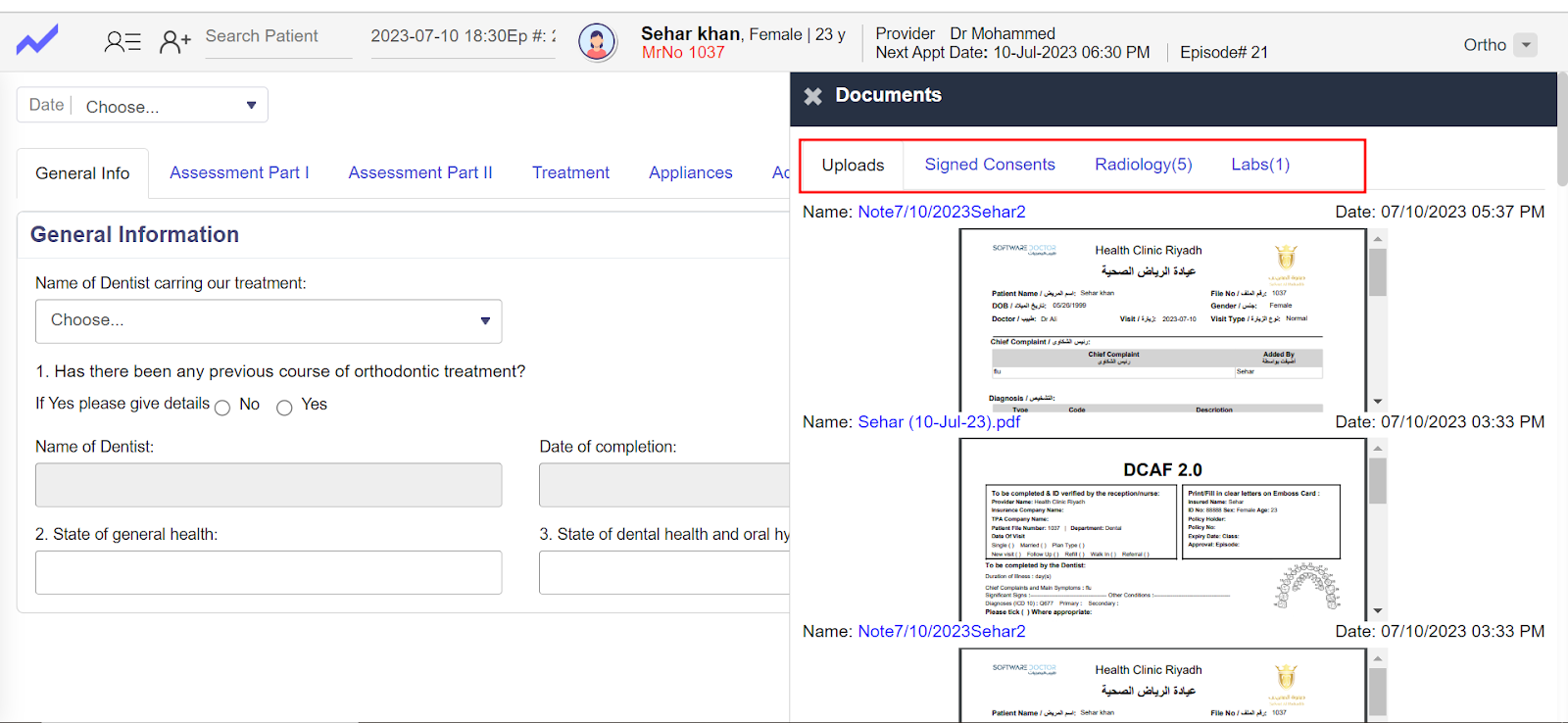The image size is (1568, 723).
Task: Open the patient list icon
Action: coord(122,41)
